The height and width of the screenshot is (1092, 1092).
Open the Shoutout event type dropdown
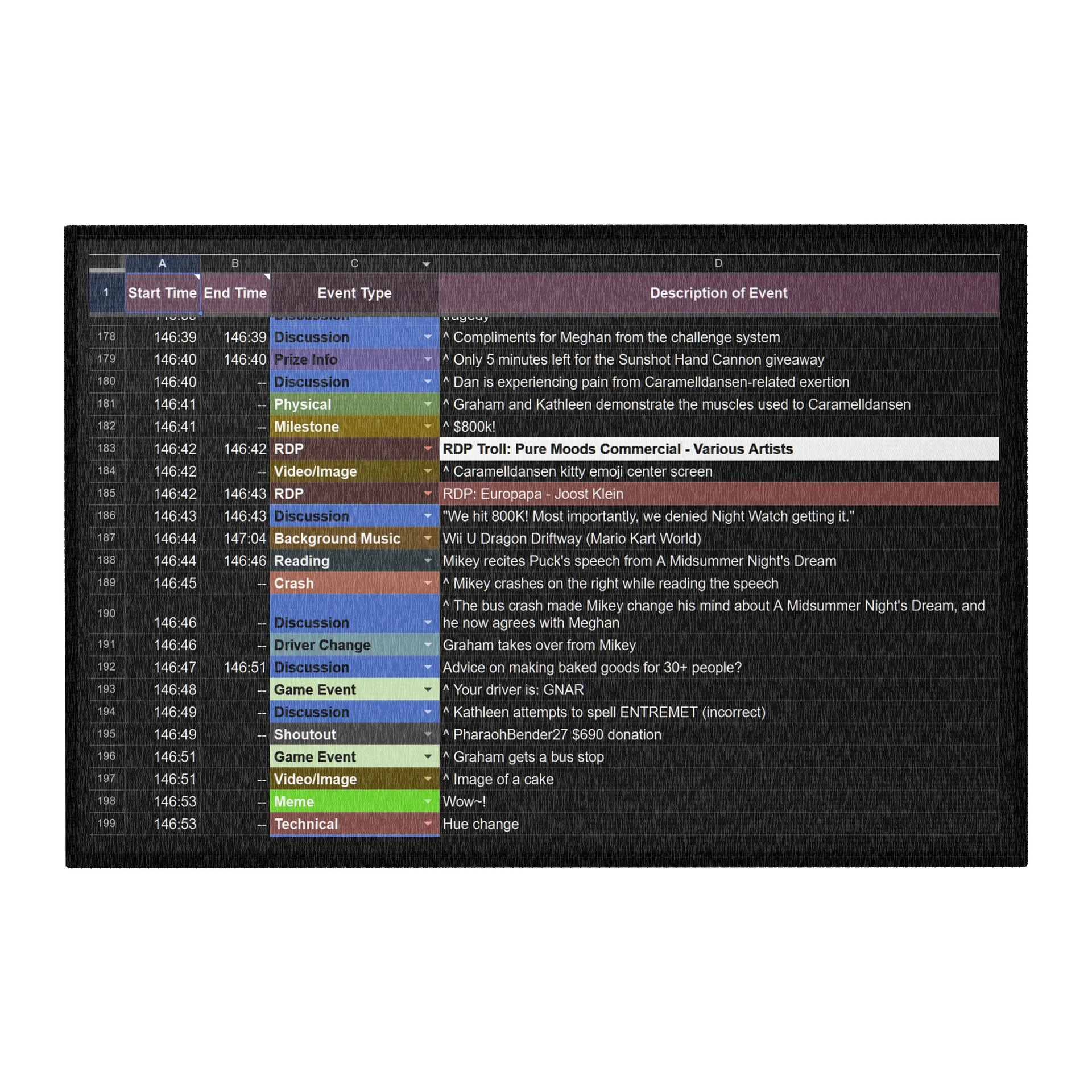(427, 734)
